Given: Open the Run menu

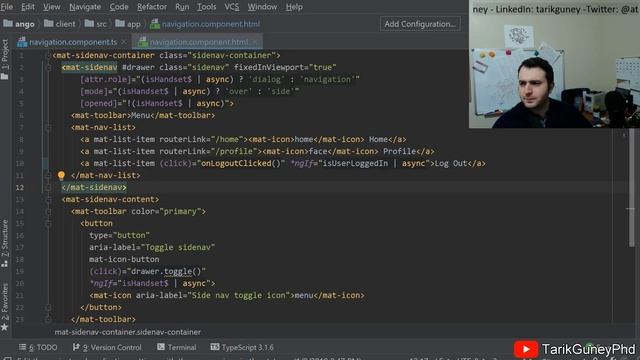Looking at the screenshot, I should (x=182, y=7).
